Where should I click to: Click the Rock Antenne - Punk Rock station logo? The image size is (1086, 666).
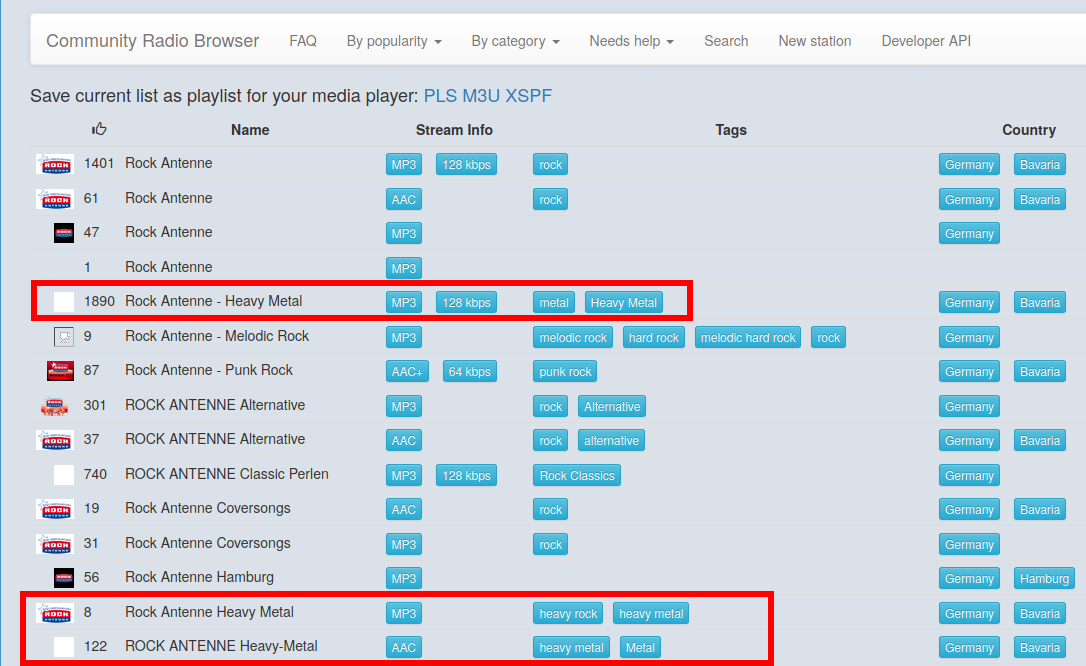(x=60, y=371)
